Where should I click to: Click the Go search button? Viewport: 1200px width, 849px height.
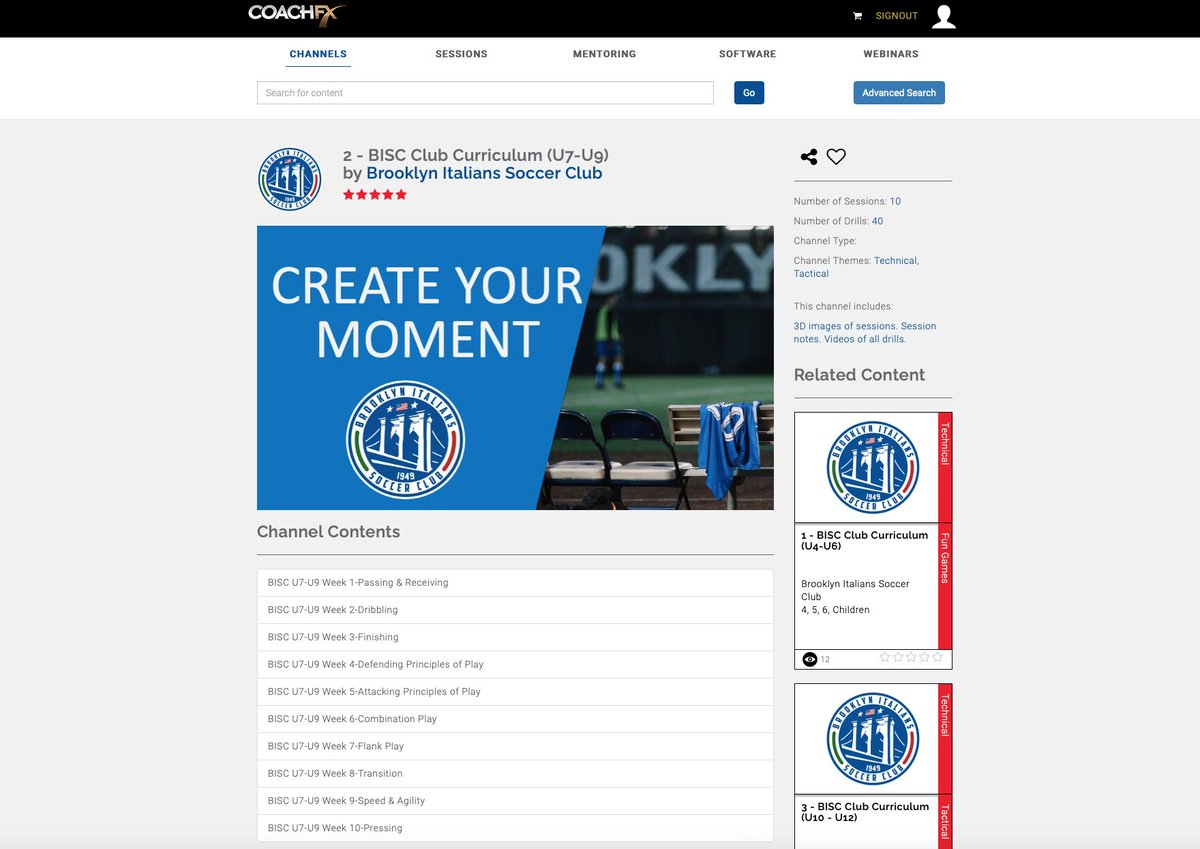749,93
